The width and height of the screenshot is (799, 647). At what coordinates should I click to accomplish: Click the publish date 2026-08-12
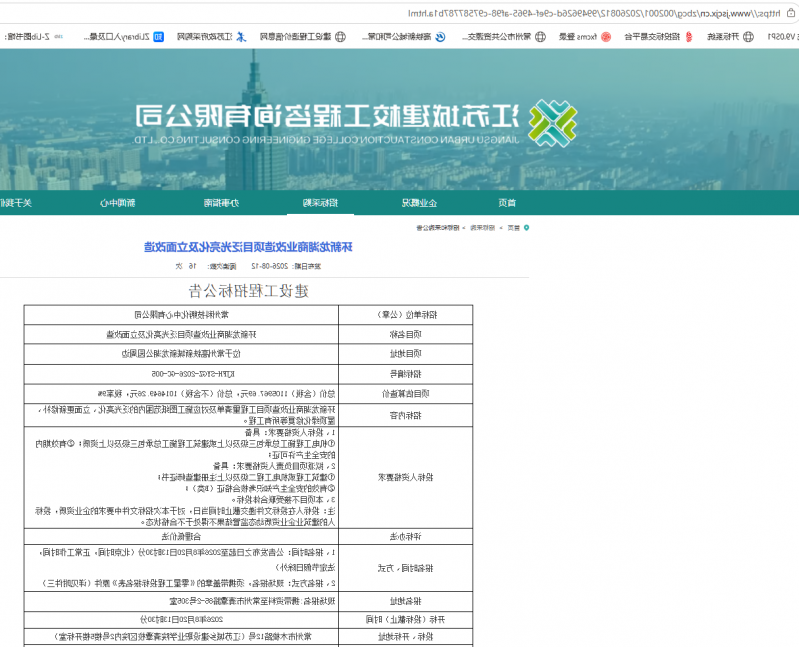pyautogui.click(x=270, y=266)
